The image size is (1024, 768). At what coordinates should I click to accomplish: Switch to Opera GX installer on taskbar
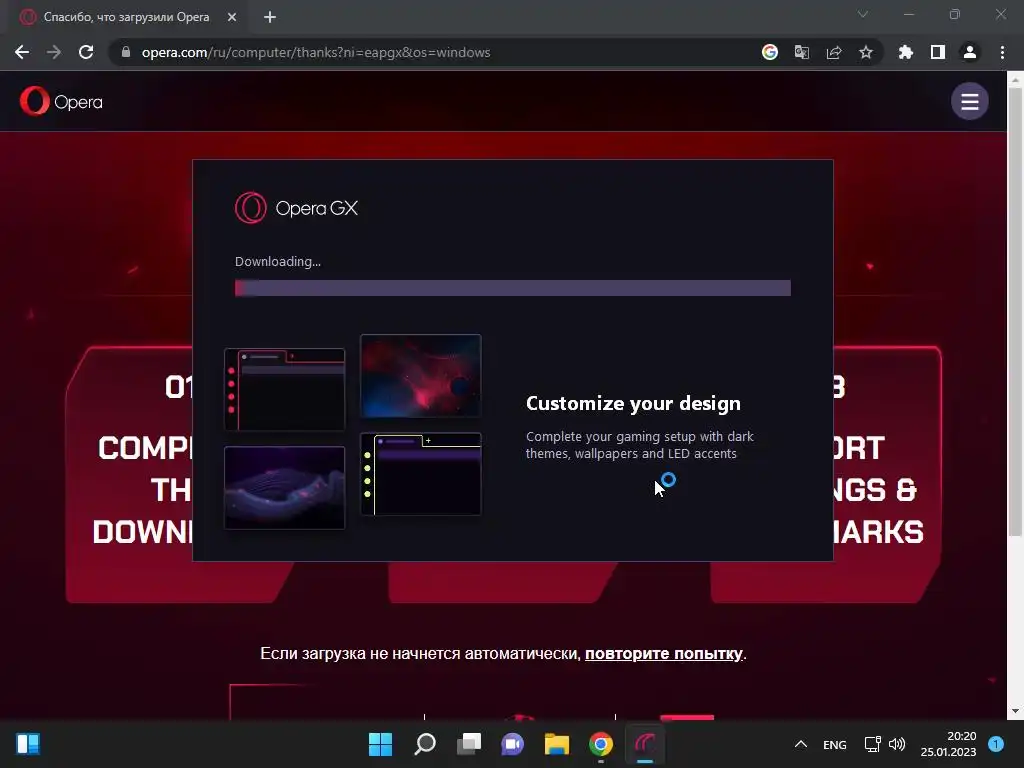[645, 744]
